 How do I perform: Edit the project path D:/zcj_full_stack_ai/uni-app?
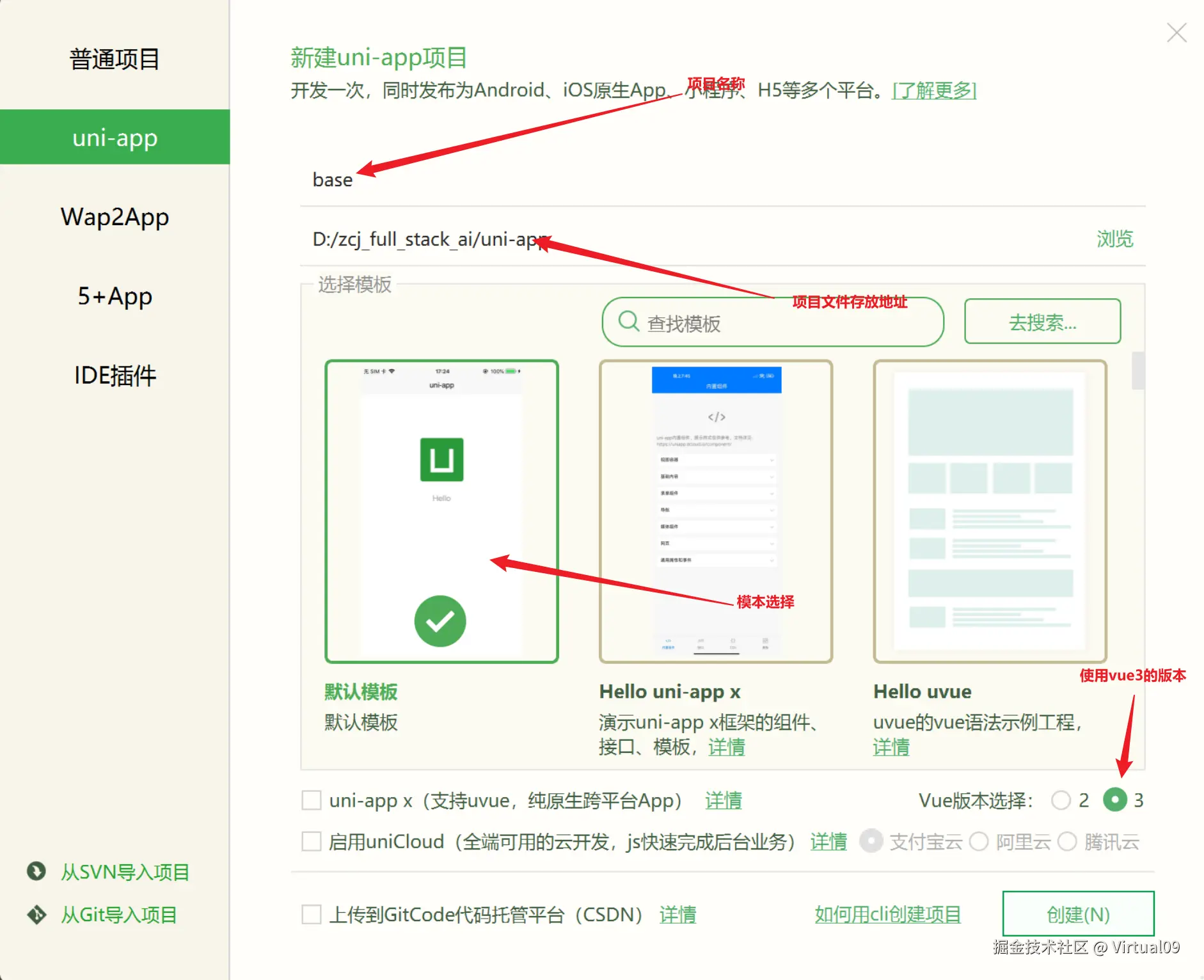[x=697, y=239]
